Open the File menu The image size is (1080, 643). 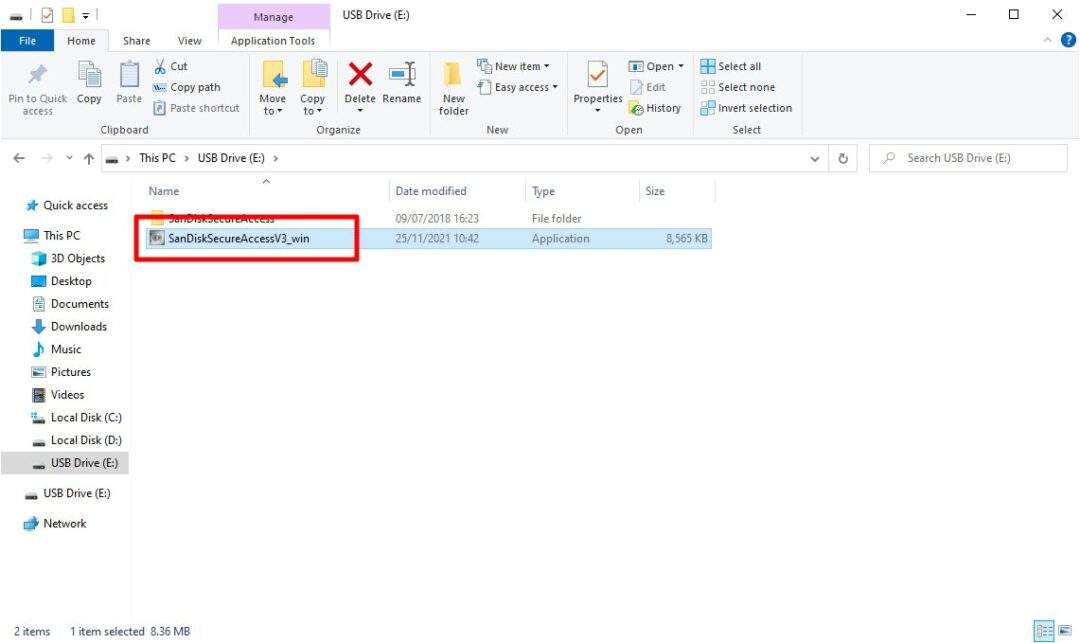click(27, 40)
